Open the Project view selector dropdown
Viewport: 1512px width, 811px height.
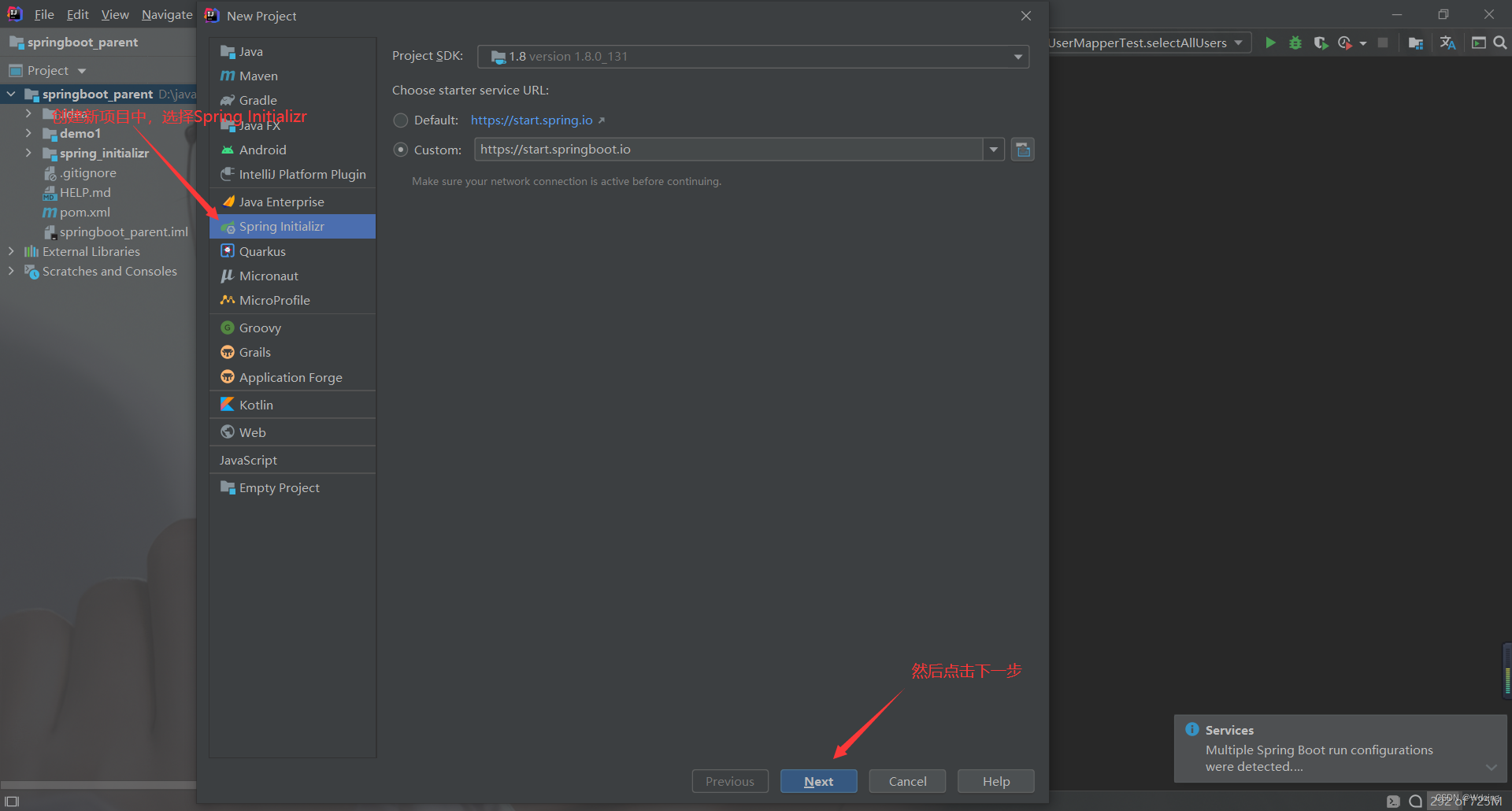(x=47, y=70)
